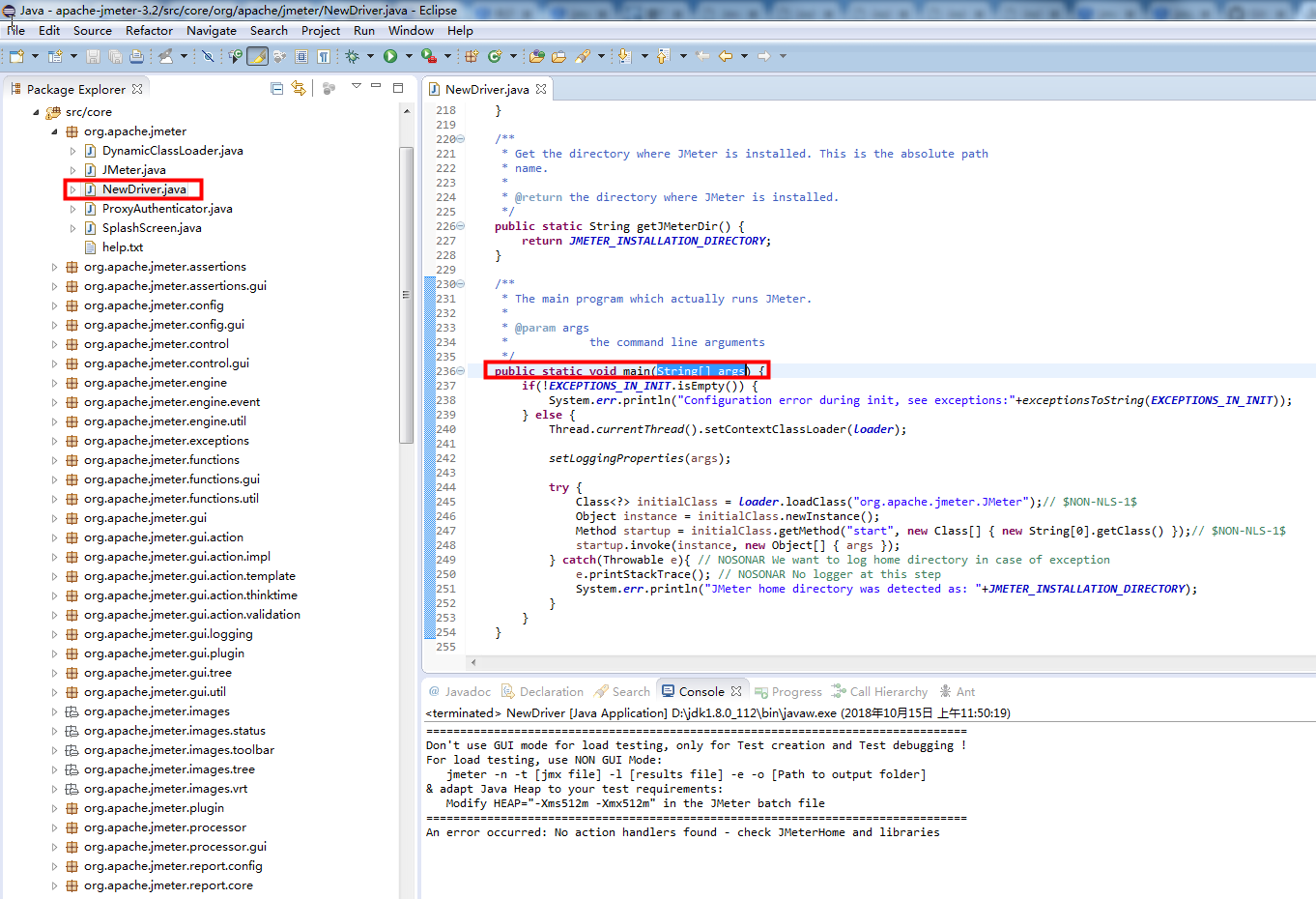1316x899 pixels.
Task: Click the New Java Package icon
Action: point(471,56)
